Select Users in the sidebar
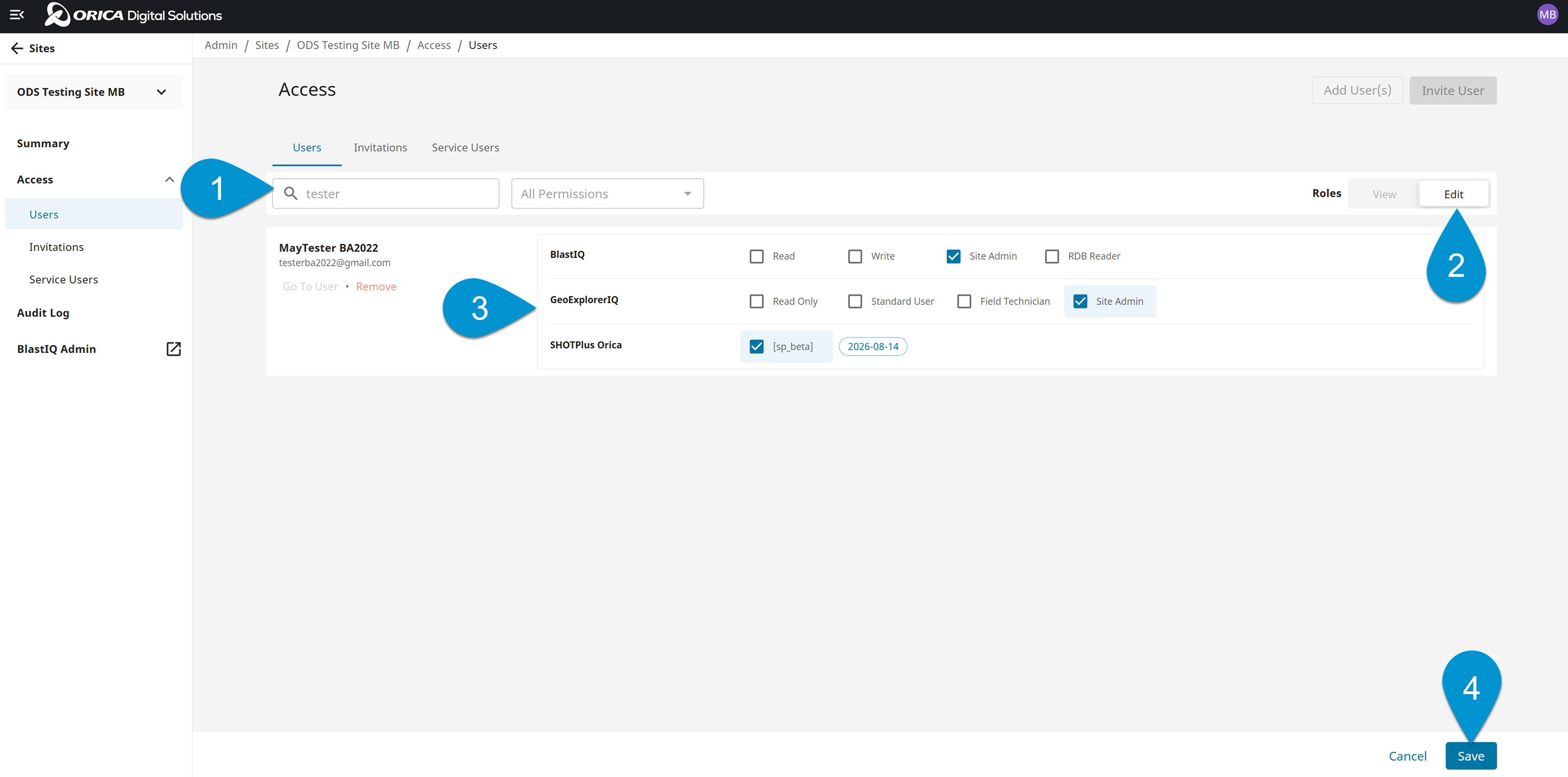The height and width of the screenshot is (777, 1568). (x=94, y=214)
